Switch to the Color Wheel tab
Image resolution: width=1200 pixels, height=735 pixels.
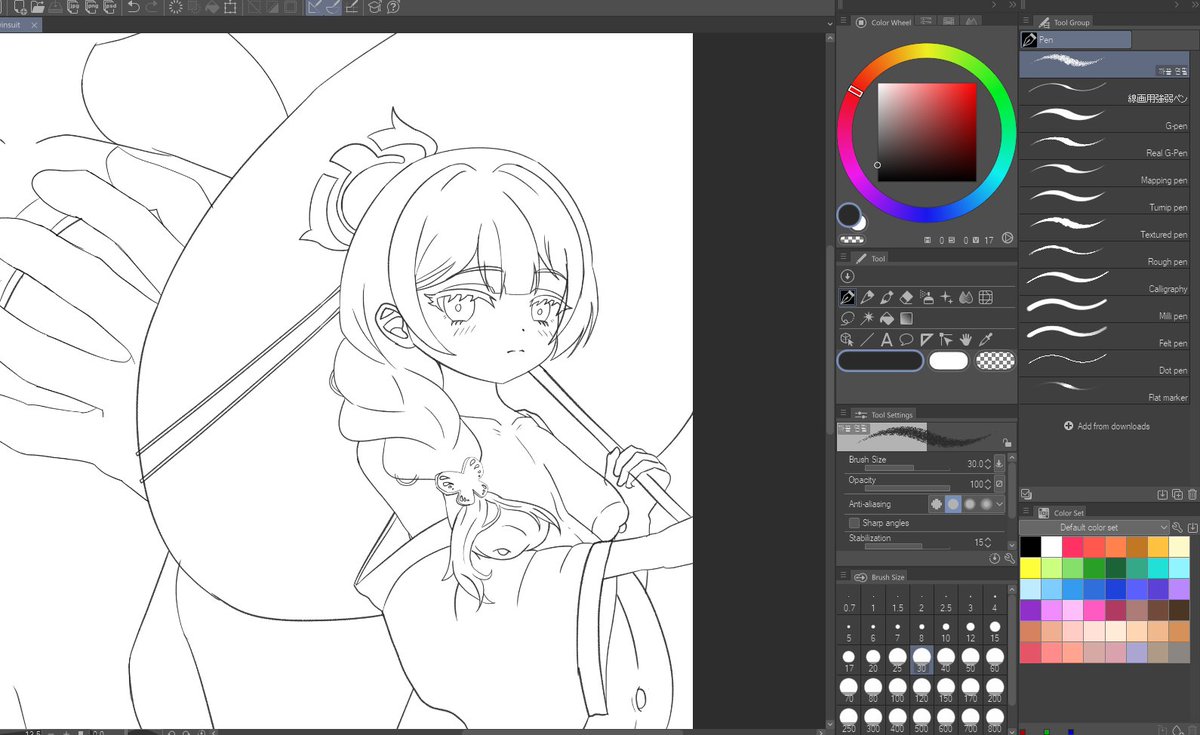[x=883, y=22]
